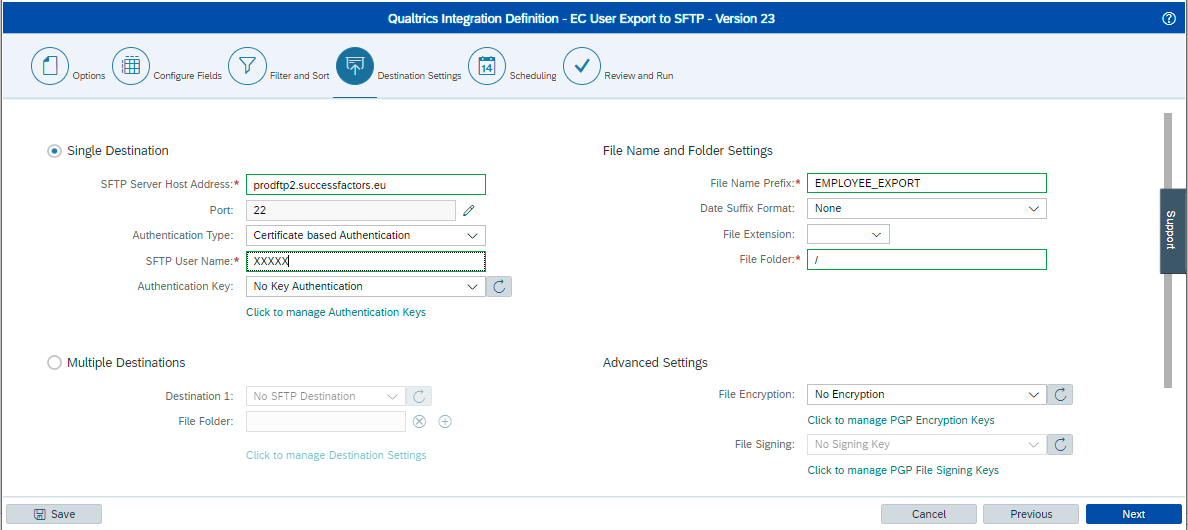
Task: Open Click to manage Authentication Keys link
Action: coord(336,312)
